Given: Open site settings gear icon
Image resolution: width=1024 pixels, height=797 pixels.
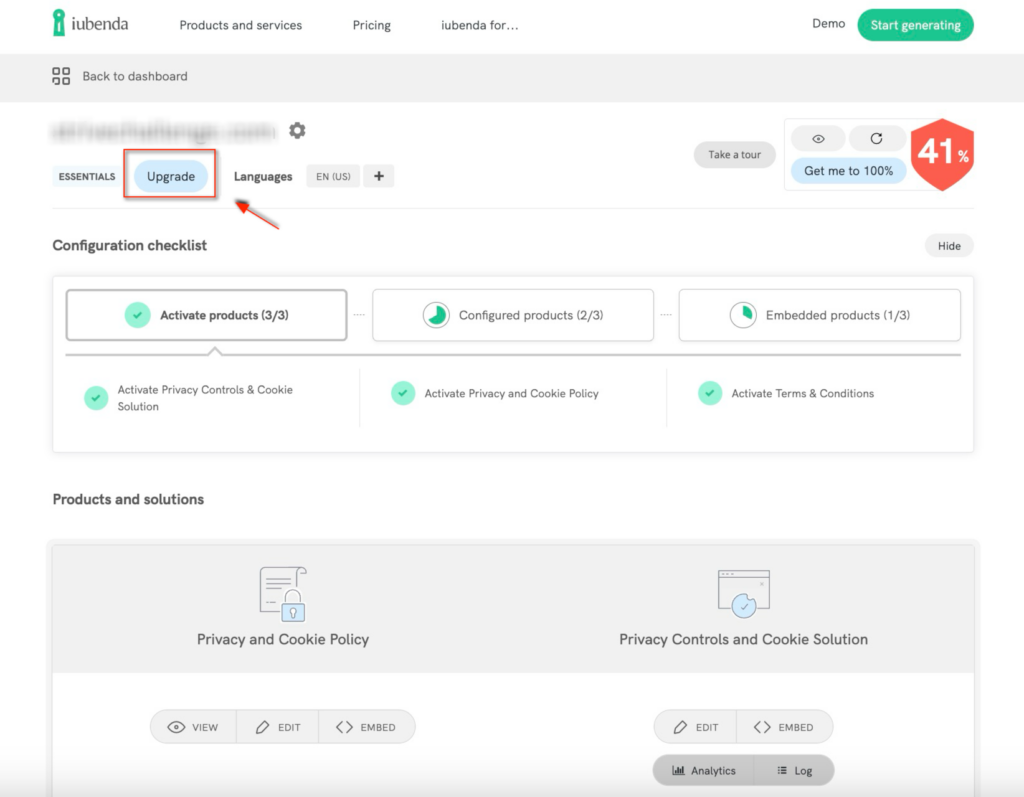Looking at the screenshot, I should 297,131.
